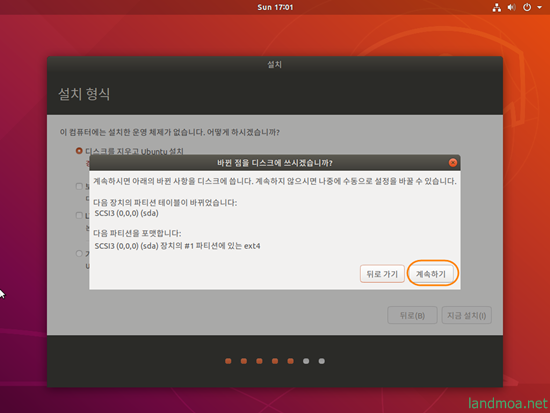Click the dialog title 바뀐 점을 디스크에 쓰시겠습니까?
Viewport: 550px width, 413px height.
pos(275,163)
